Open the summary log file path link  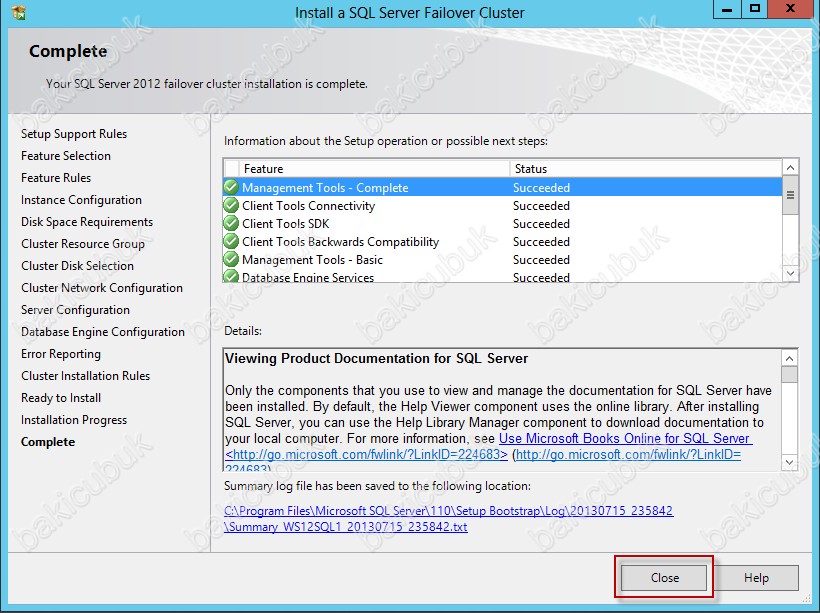coord(448,518)
